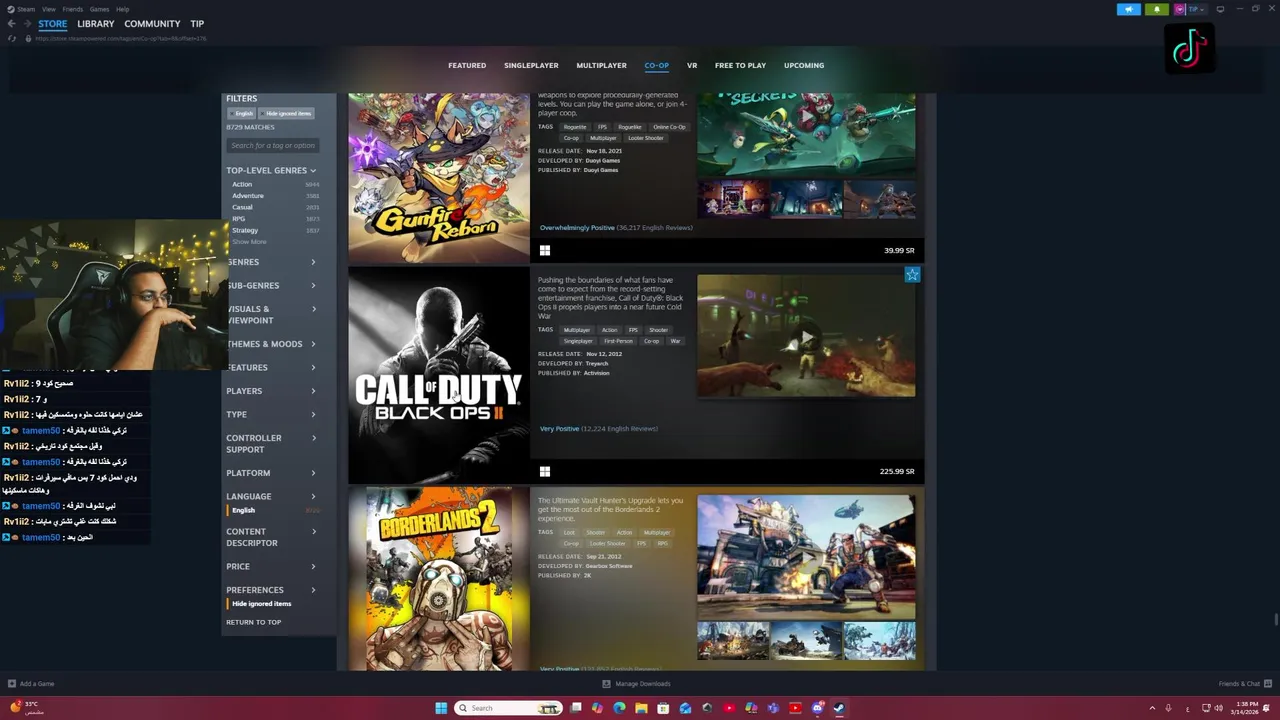The height and width of the screenshot is (720, 1280).
Task: Click the wishlist star on Black Ops II card
Action: click(x=912, y=275)
